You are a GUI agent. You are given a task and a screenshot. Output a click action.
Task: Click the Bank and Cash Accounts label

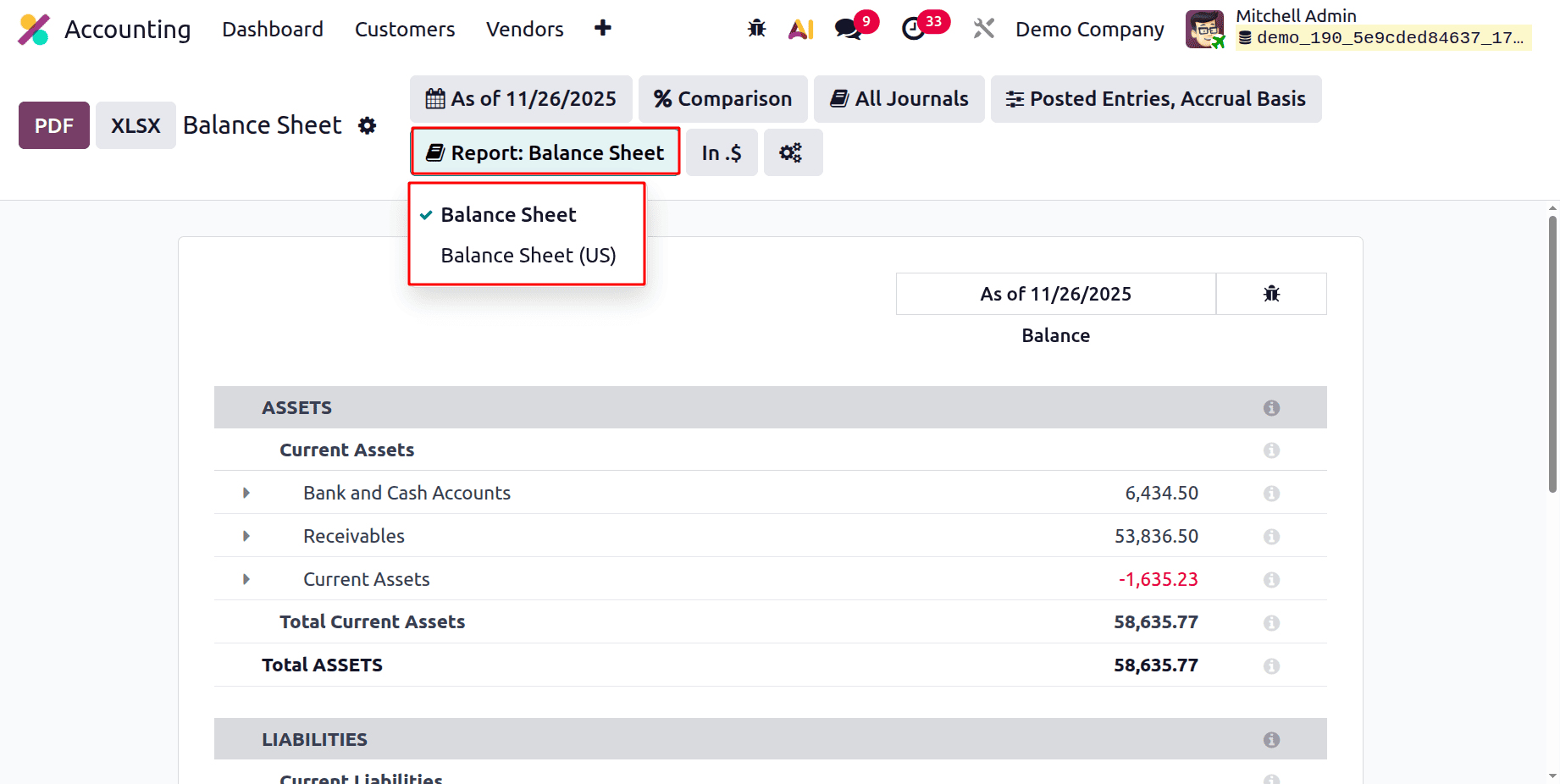coord(407,493)
